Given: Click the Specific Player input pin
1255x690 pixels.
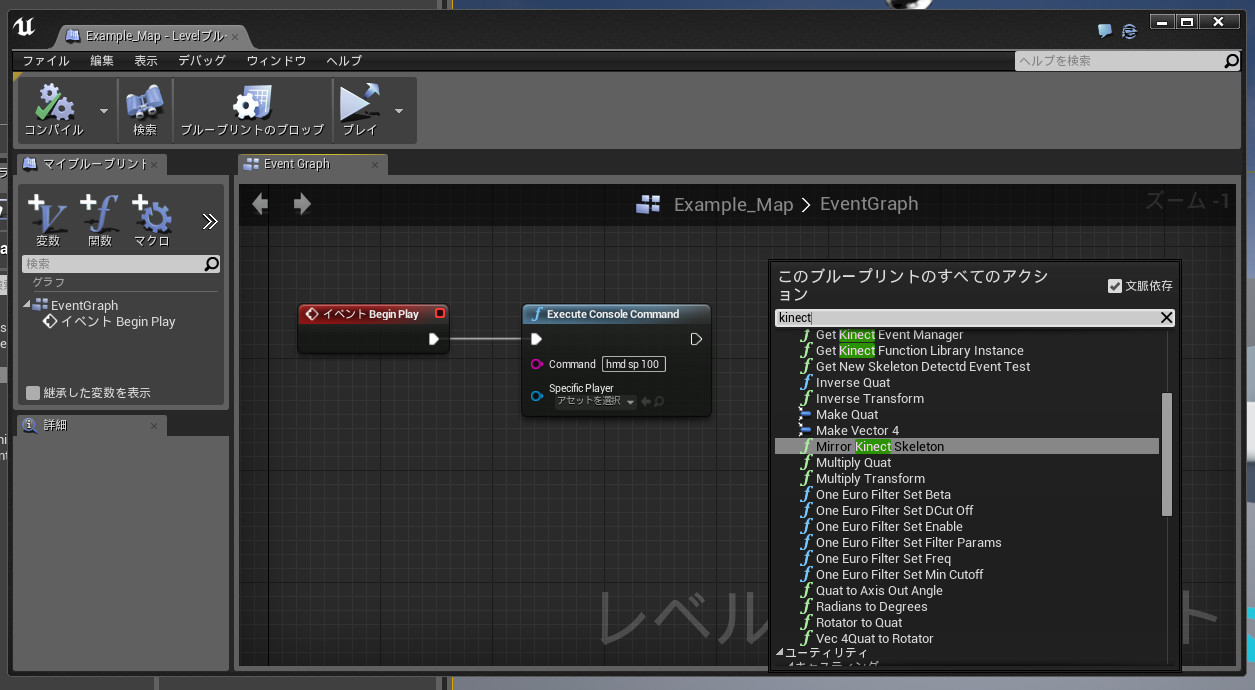Looking at the screenshot, I should click(x=537, y=395).
